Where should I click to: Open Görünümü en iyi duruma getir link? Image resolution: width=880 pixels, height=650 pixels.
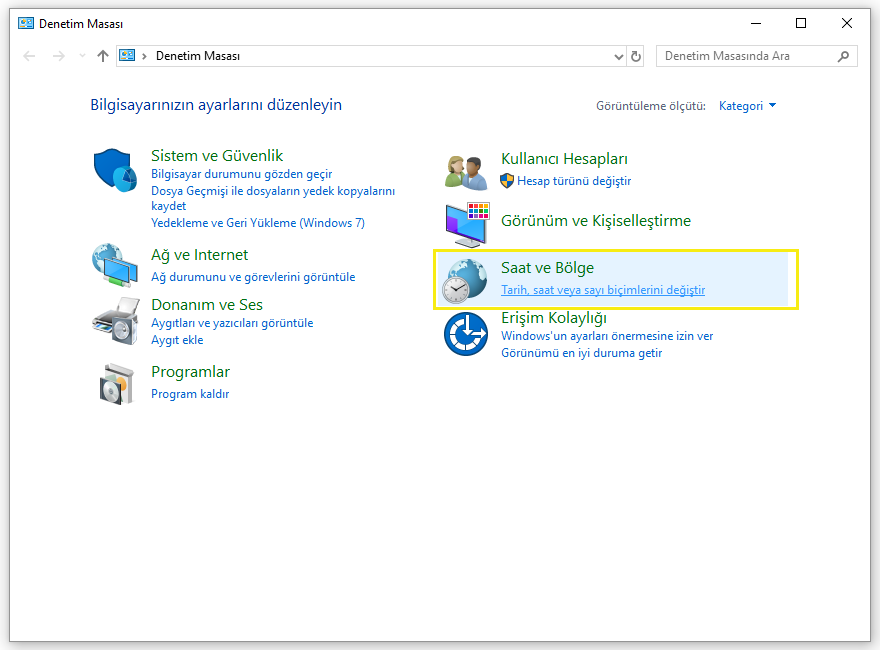pos(581,353)
